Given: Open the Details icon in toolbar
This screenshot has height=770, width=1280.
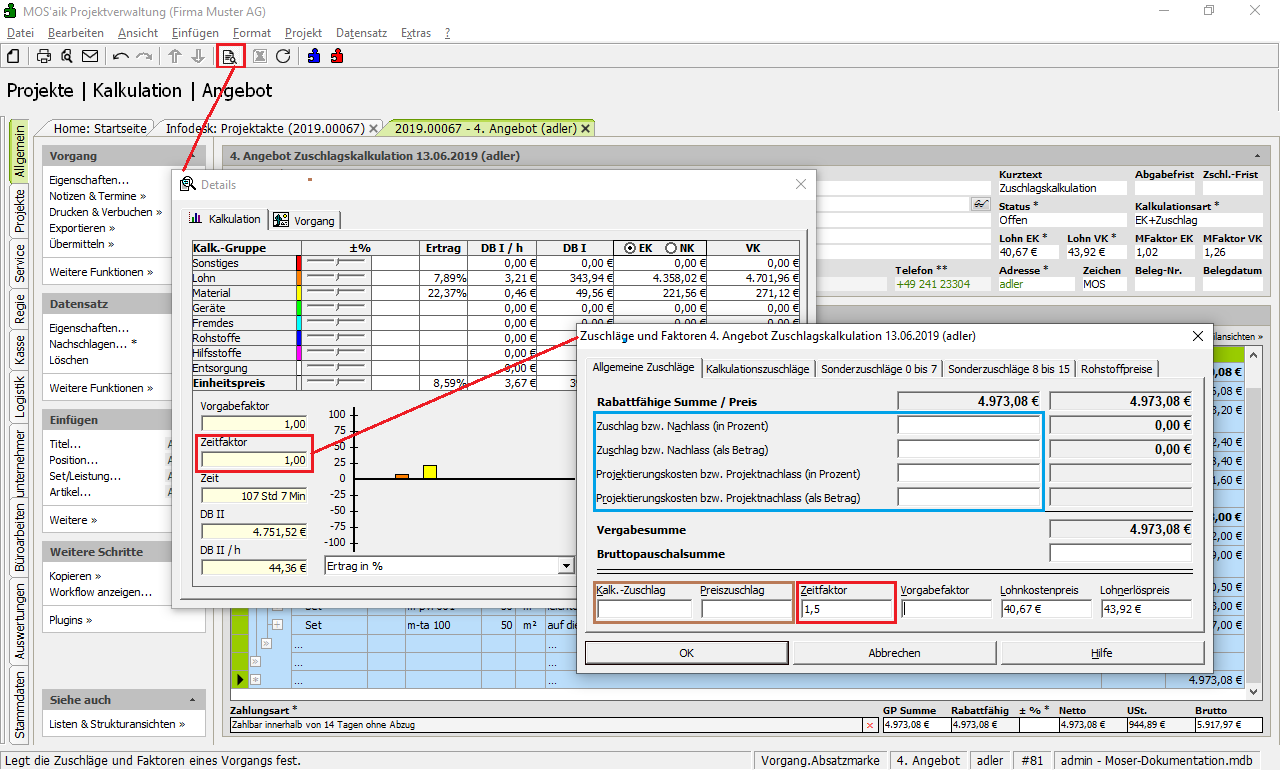Looking at the screenshot, I should (x=229, y=56).
